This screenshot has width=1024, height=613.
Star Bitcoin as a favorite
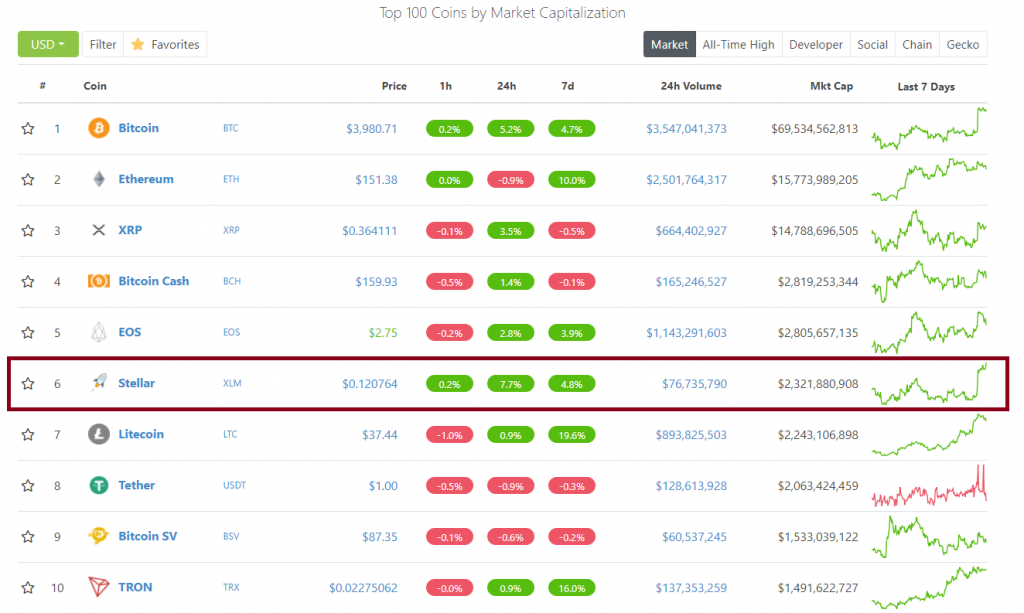point(28,128)
